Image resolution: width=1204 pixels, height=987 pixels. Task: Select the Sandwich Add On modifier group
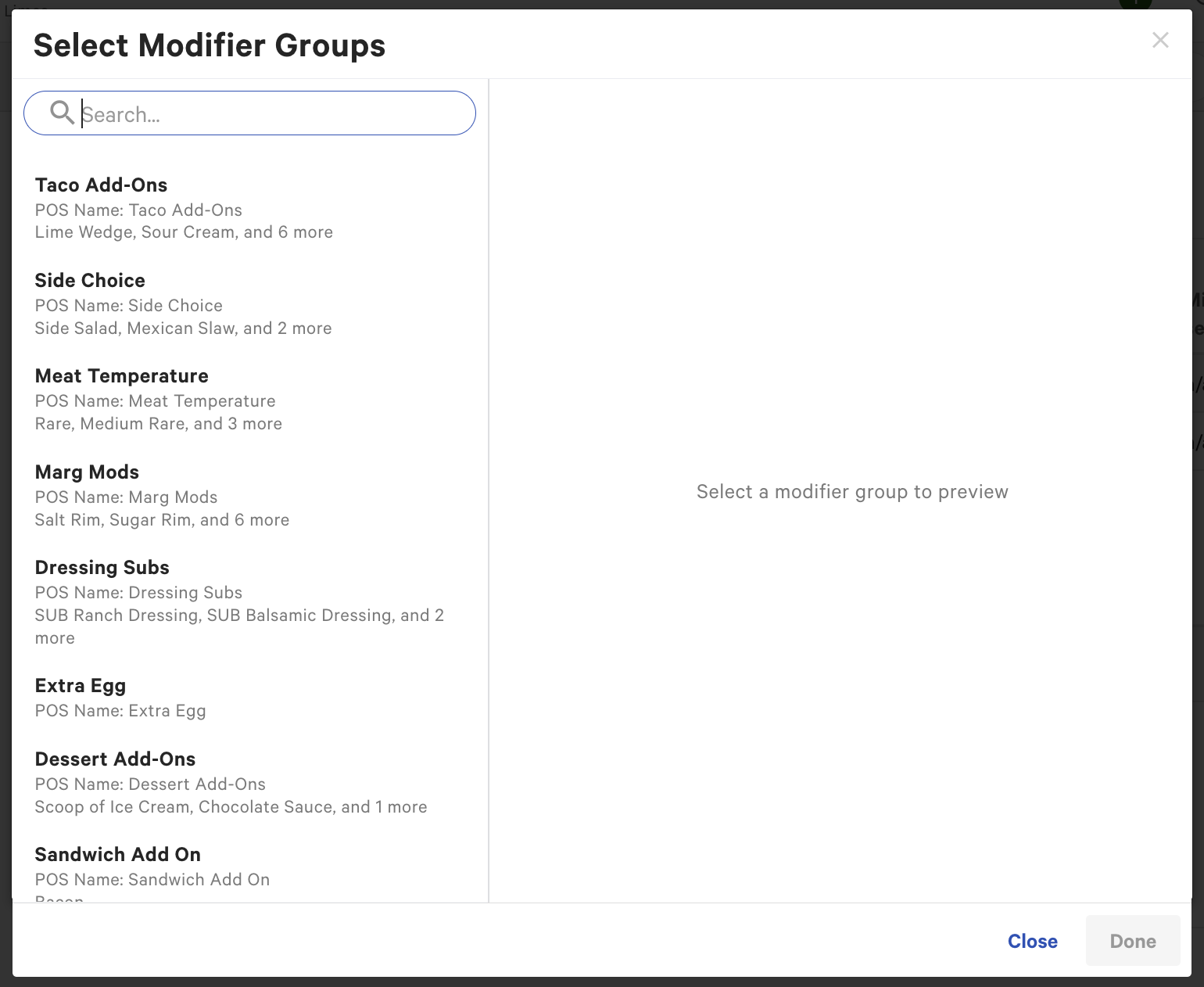point(117,854)
